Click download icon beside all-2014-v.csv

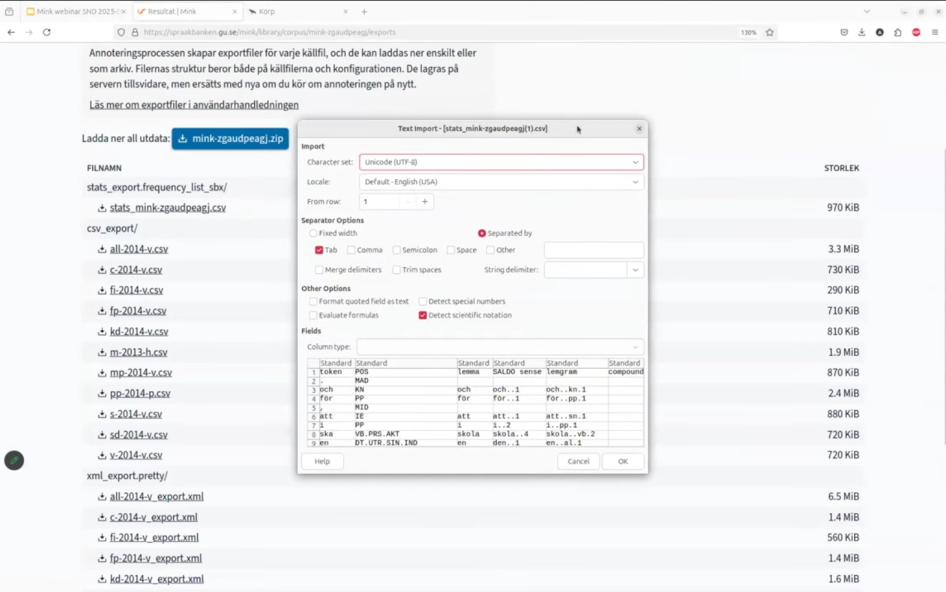tap(102, 249)
